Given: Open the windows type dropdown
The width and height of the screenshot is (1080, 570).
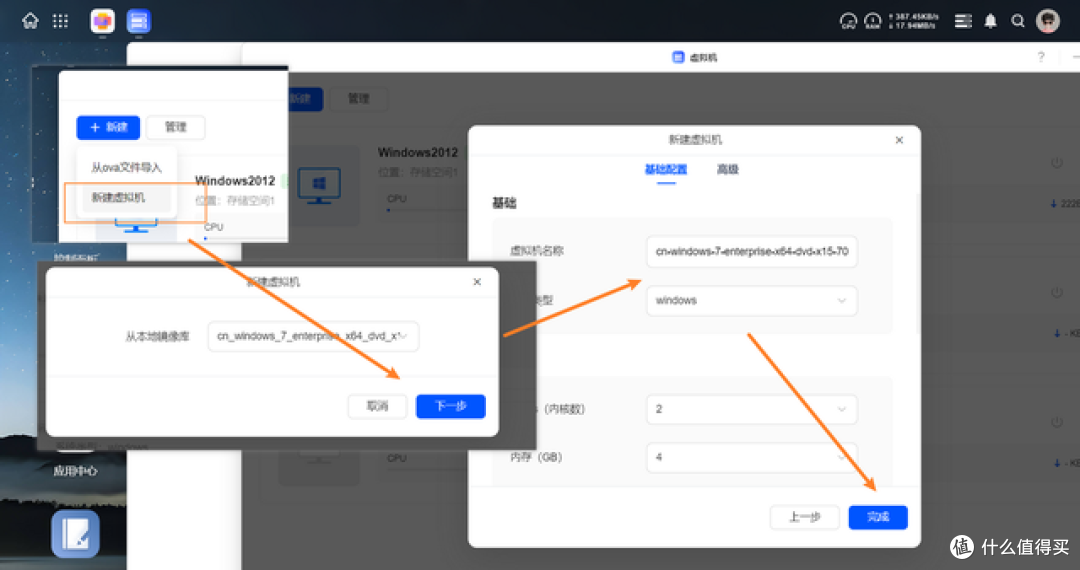Looking at the screenshot, I should click(x=751, y=301).
